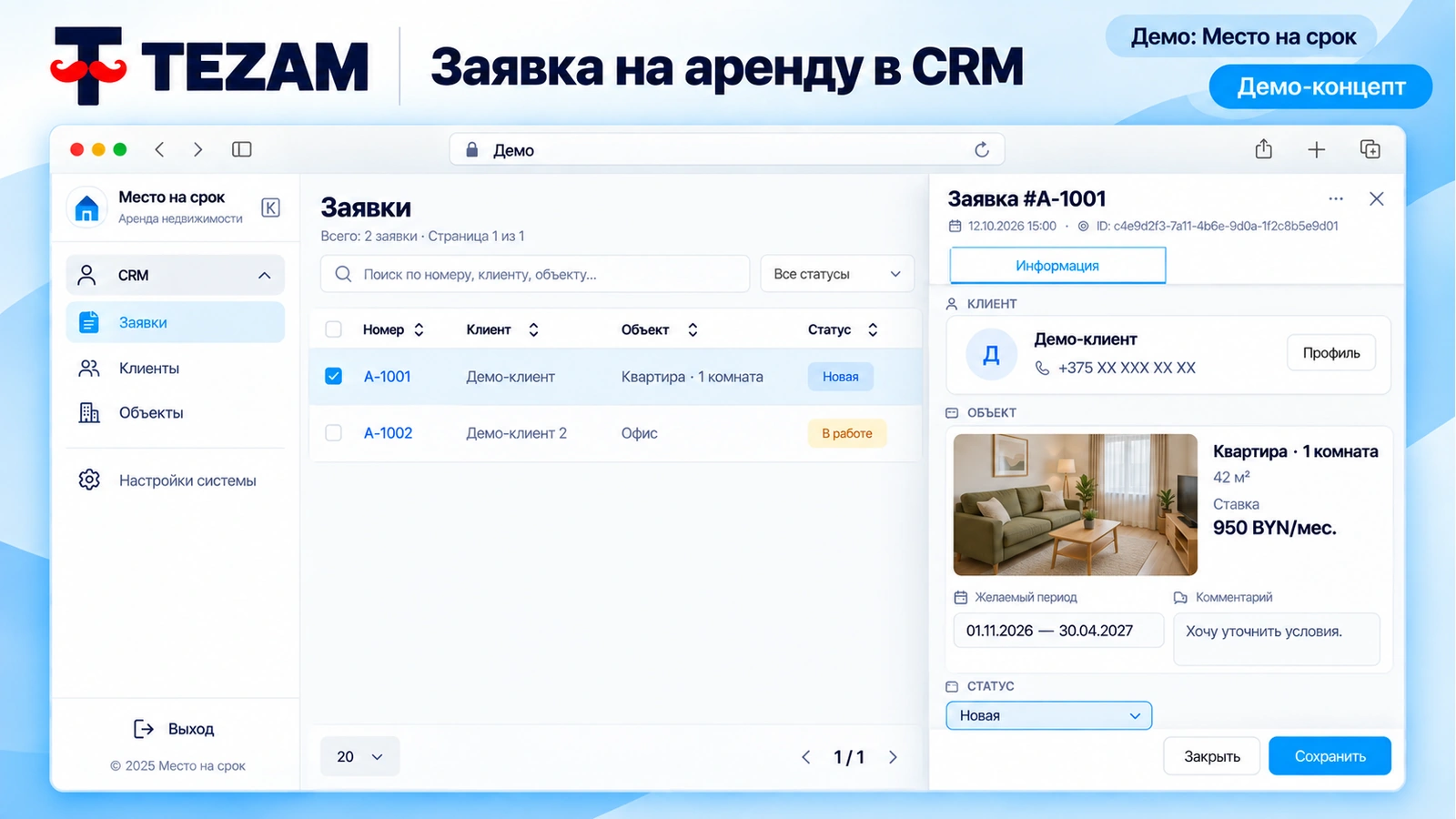Click the K collapse sidebar icon
Screen dimensions: 1456x819
coord(270,207)
